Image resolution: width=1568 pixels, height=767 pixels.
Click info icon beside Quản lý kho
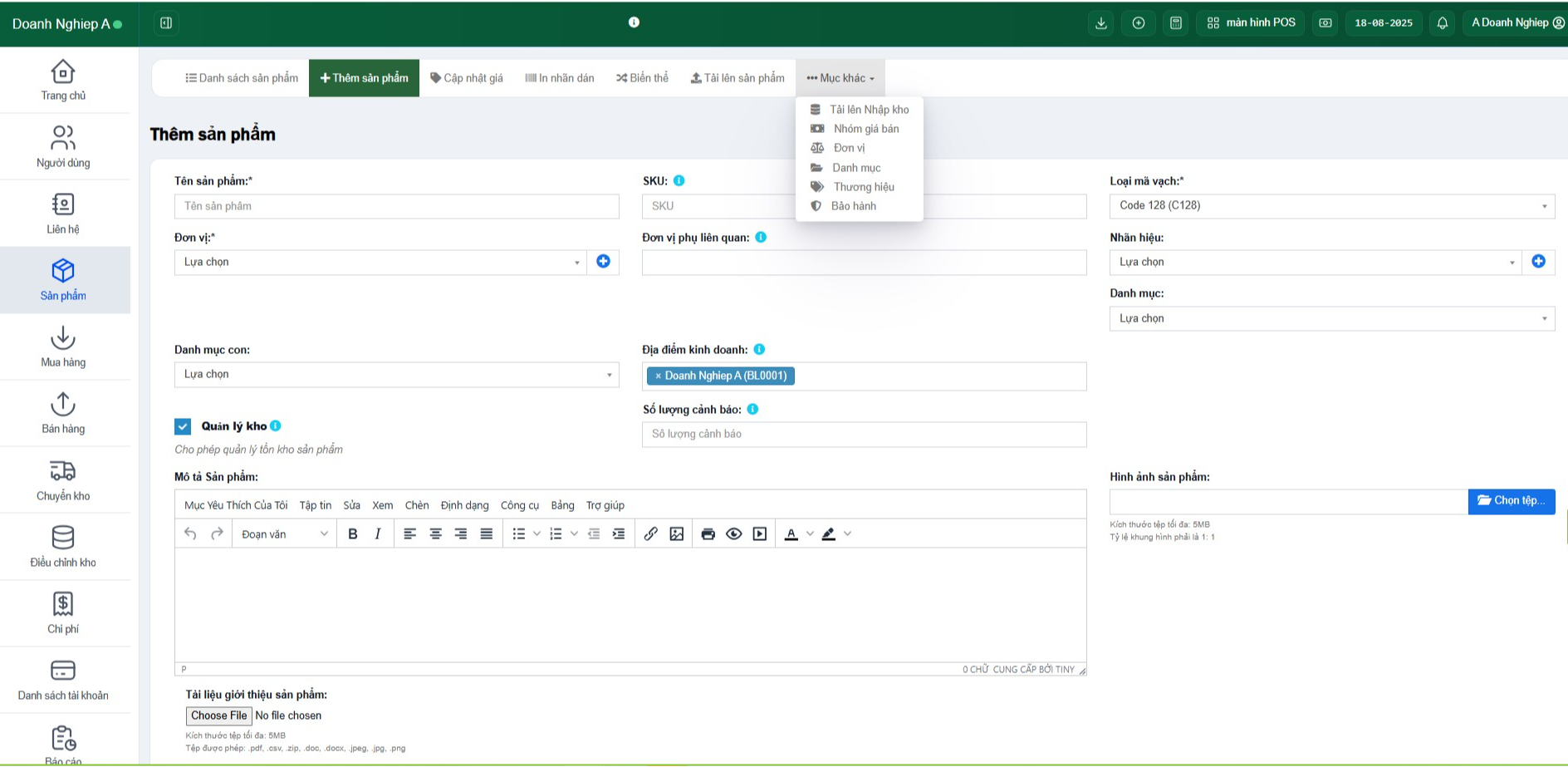pyautogui.click(x=276, y=425)
